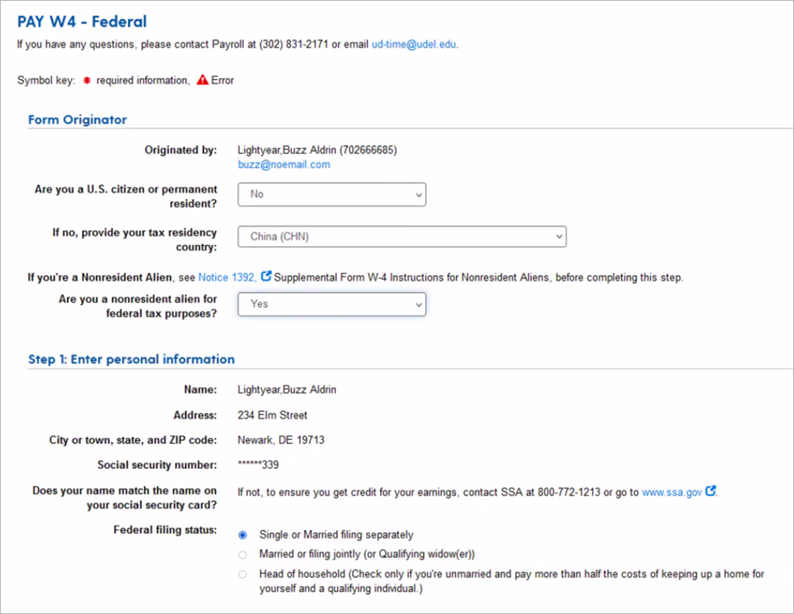Screen dimensions: 794x614
Task: Click the Payroll phone number (302) 831-2171
Action: (294, 45)
